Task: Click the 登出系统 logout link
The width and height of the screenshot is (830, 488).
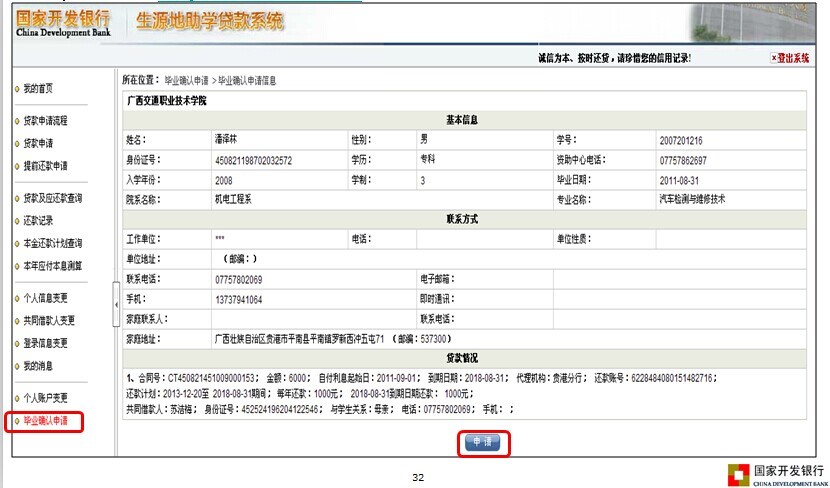Action: click(x=793, y=58)
